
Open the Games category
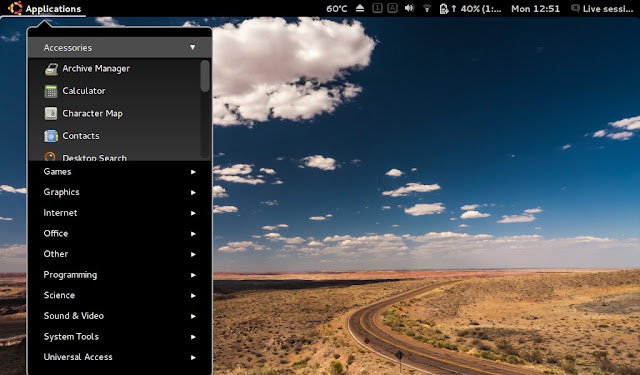(x=120, y=172)
